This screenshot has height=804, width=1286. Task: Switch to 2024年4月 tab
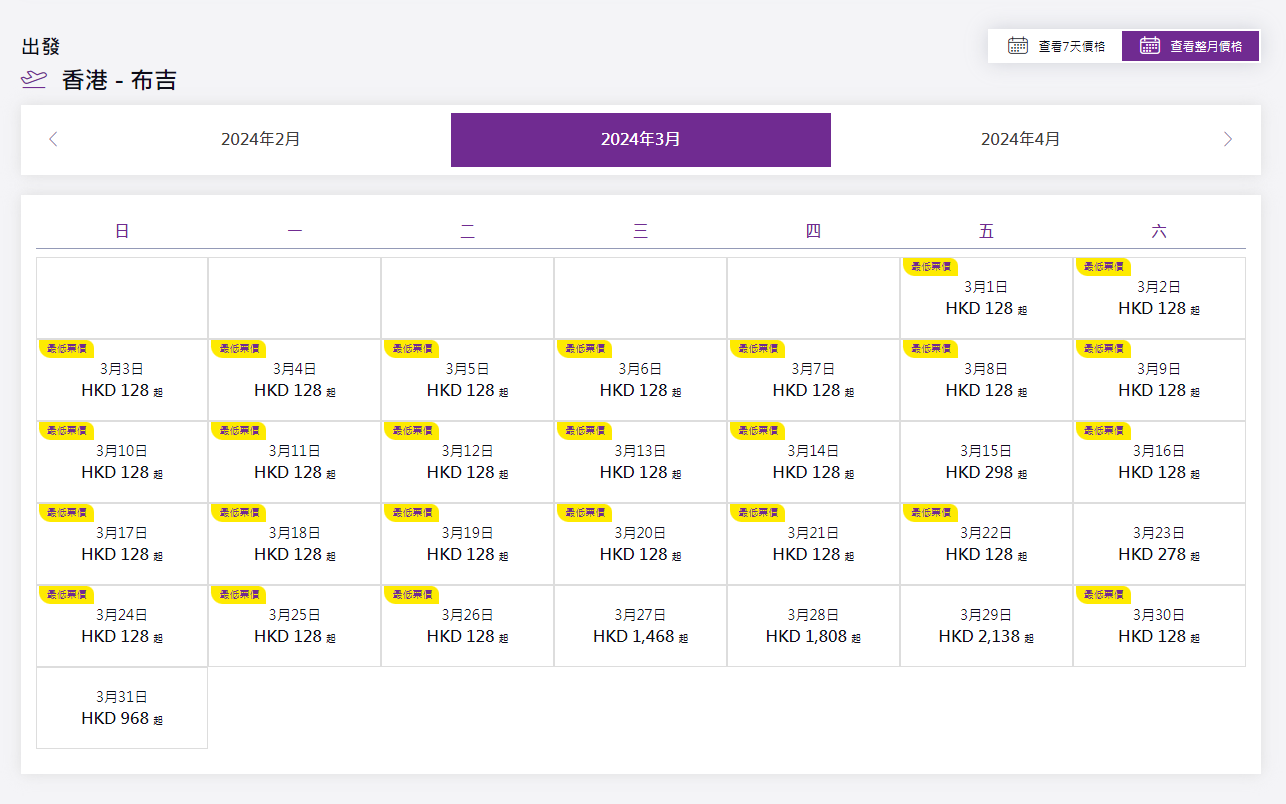click(1020, 140)
